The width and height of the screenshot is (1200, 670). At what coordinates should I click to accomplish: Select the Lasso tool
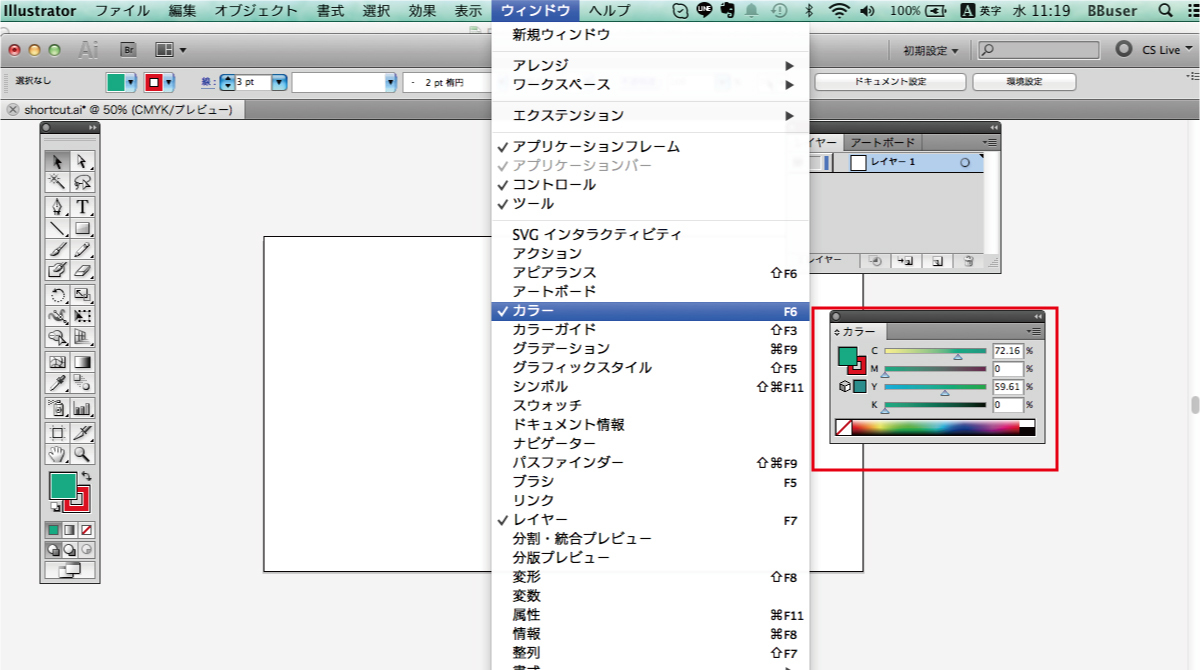coord(82,182)
